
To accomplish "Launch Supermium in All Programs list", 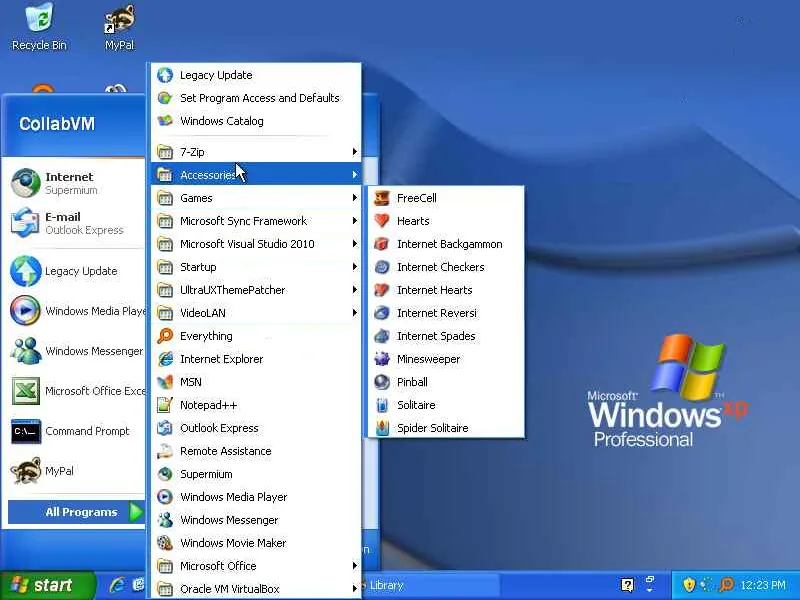I will (256, 473).
